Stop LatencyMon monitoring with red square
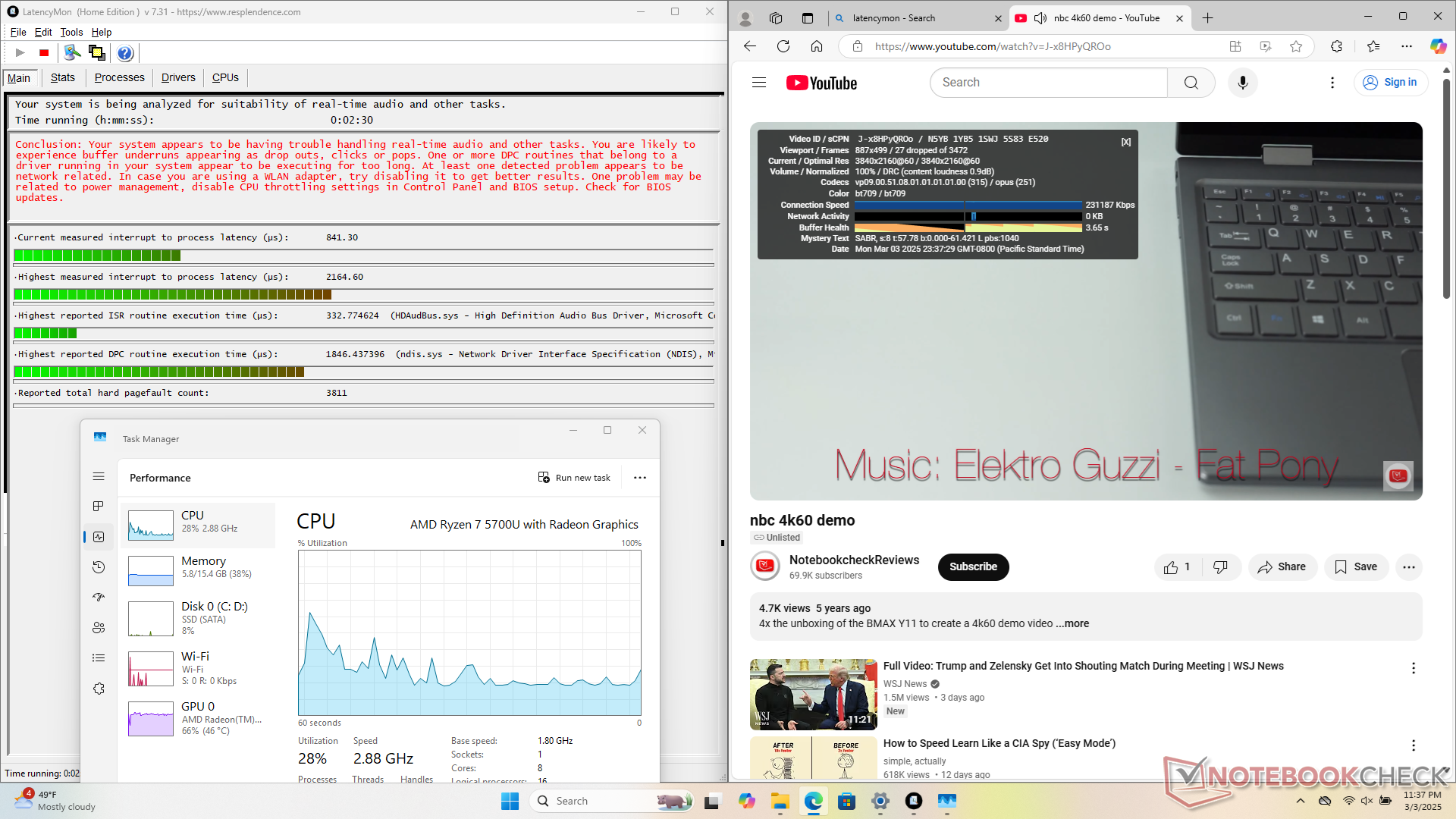The width and height of the screenshot is (1456, 819). (x=44, y=52)
